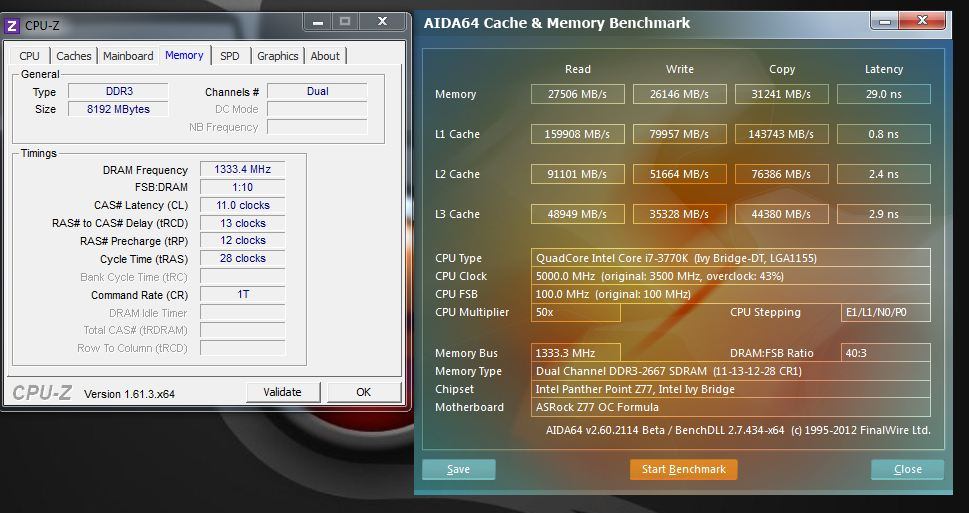Click the DDR3 memory type field
Image resolution: width=969 pixels, height=513 pixels.
click(x=118, y=91)
